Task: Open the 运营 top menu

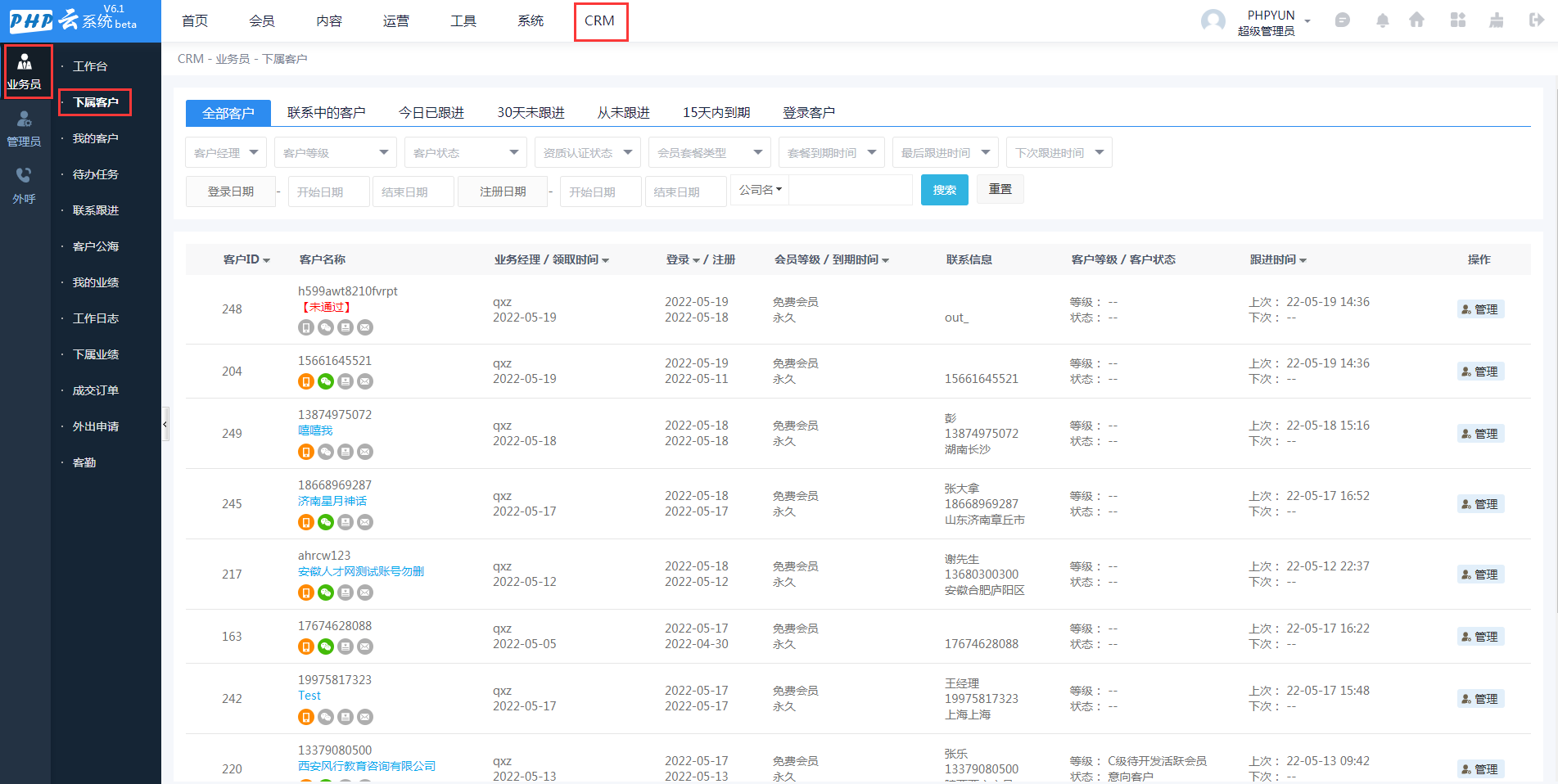Action: pos(396,21)
